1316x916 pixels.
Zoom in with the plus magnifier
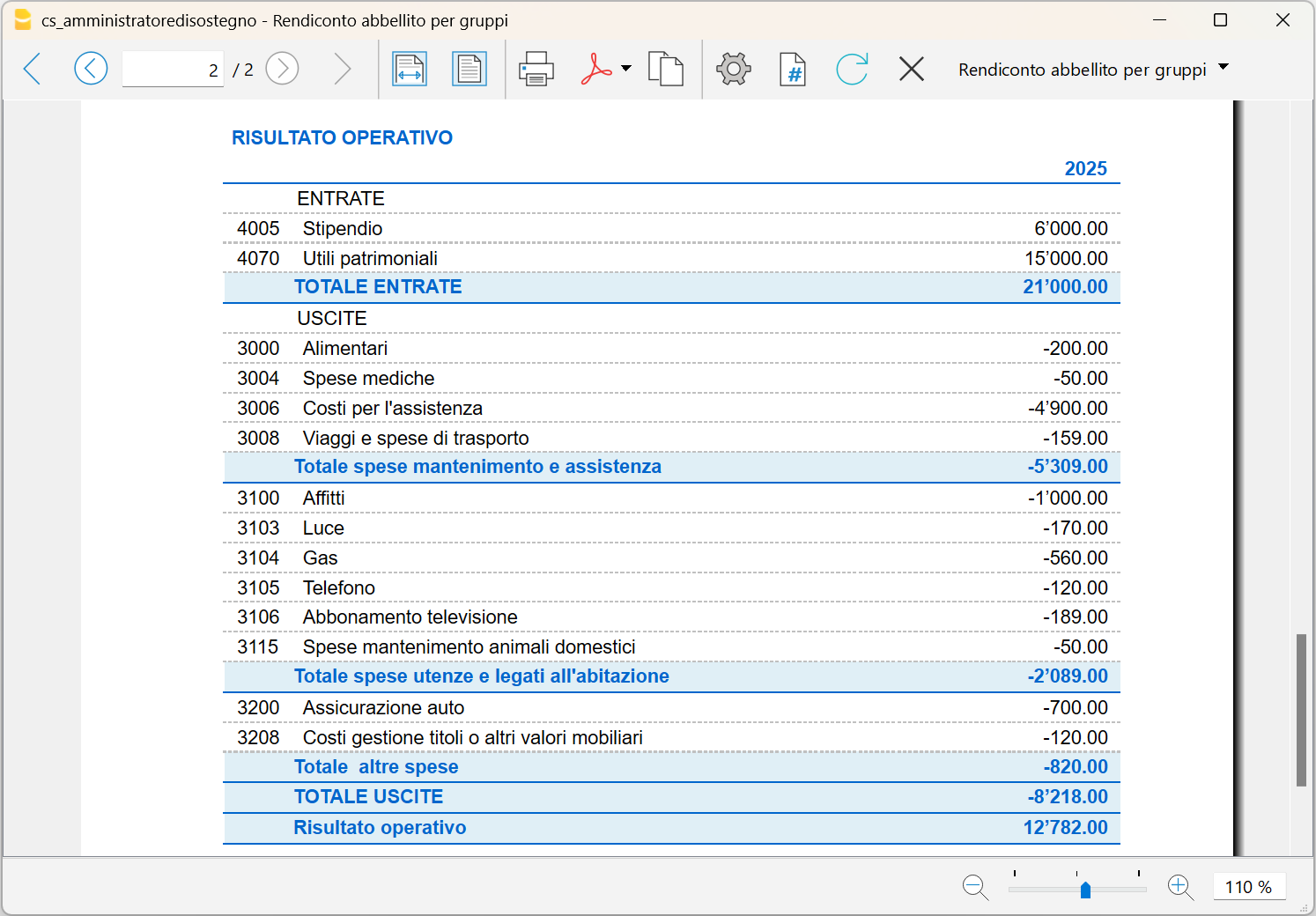tap(1180, 887)
